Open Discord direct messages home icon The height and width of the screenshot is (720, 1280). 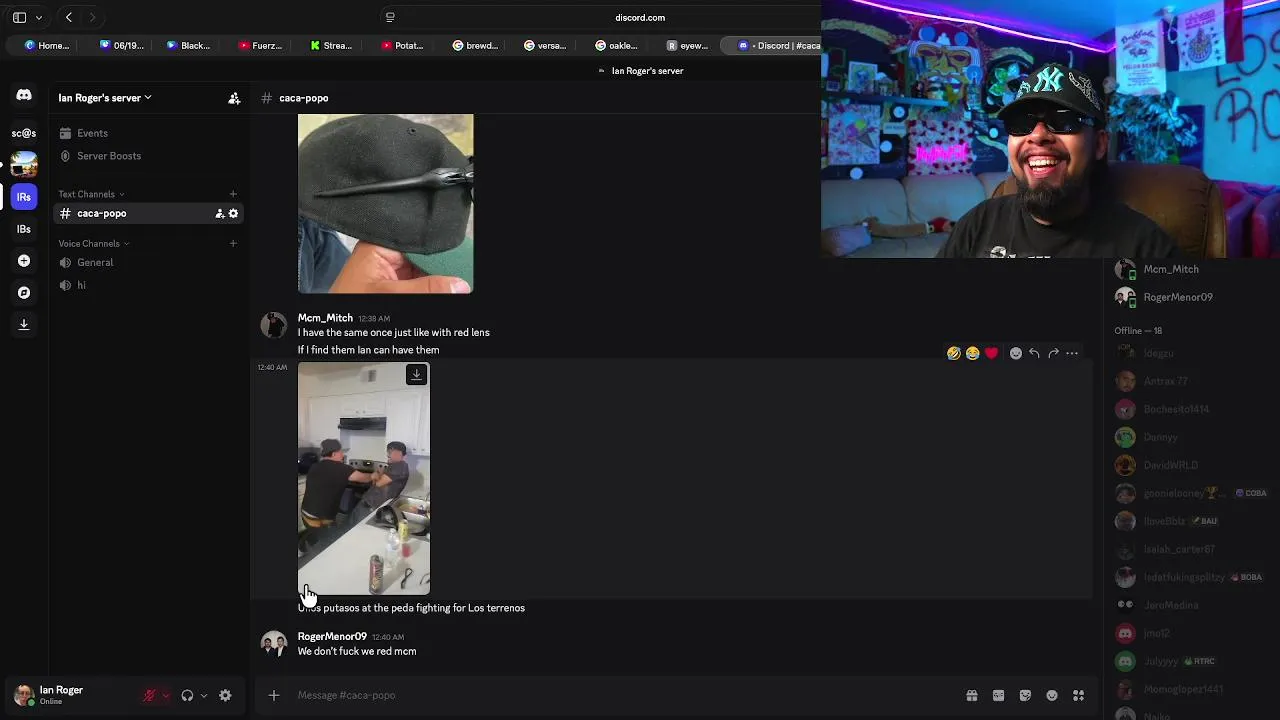click(x=24, y=95)
